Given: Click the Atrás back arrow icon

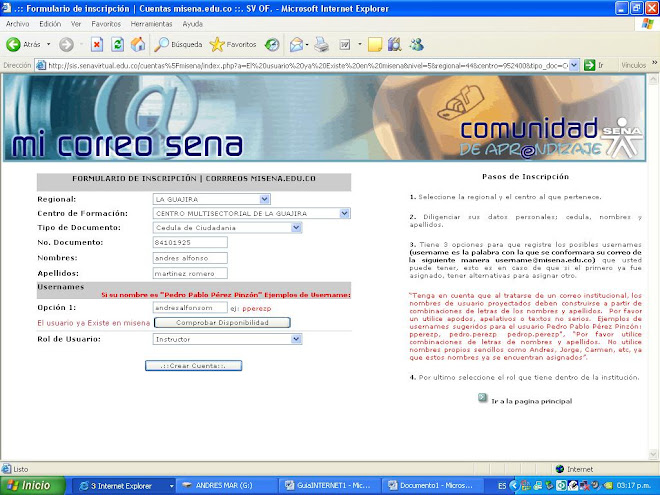Looking at the screenshot, I should tap(13, 44).
